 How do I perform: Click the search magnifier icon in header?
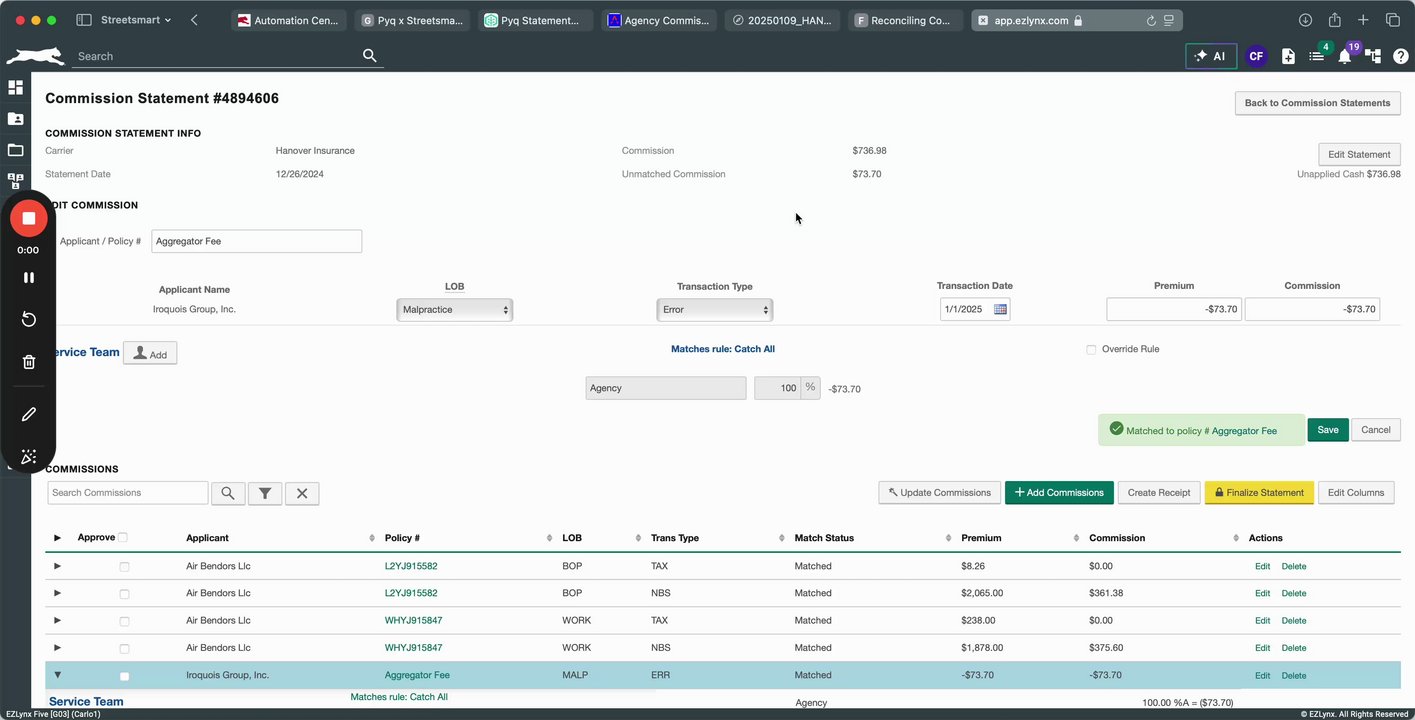[369, 56]
